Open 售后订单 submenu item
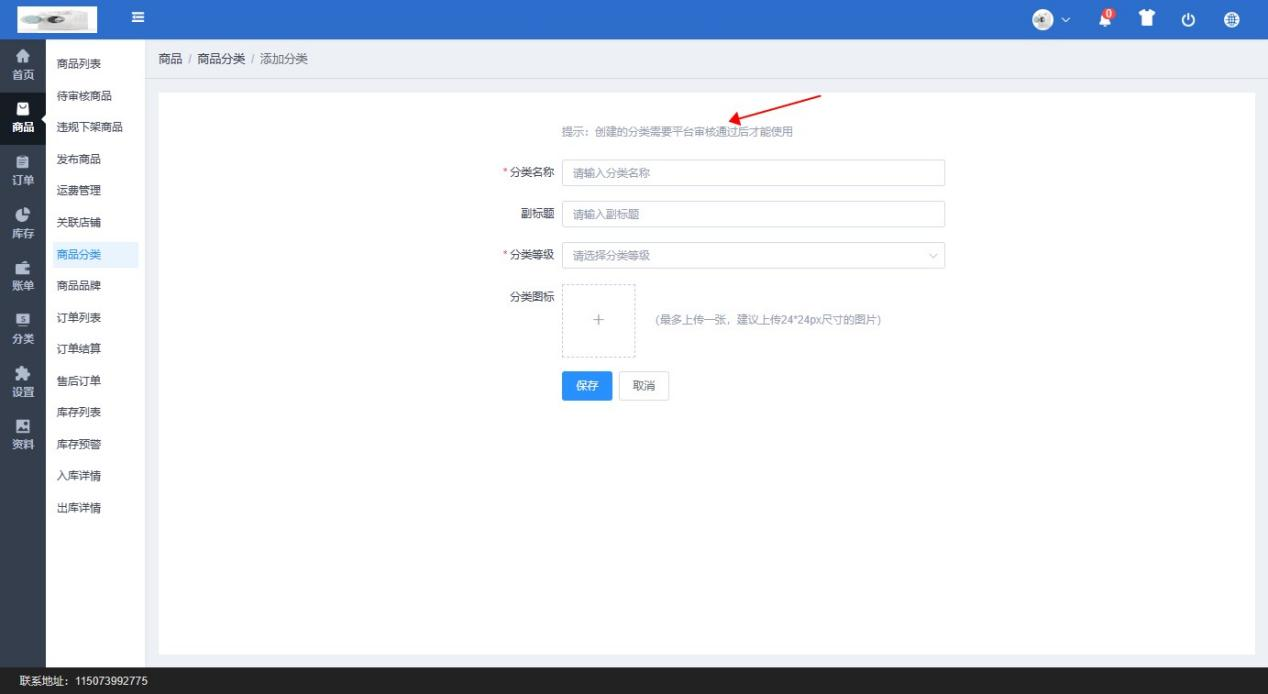 click(x=79, y=381)
